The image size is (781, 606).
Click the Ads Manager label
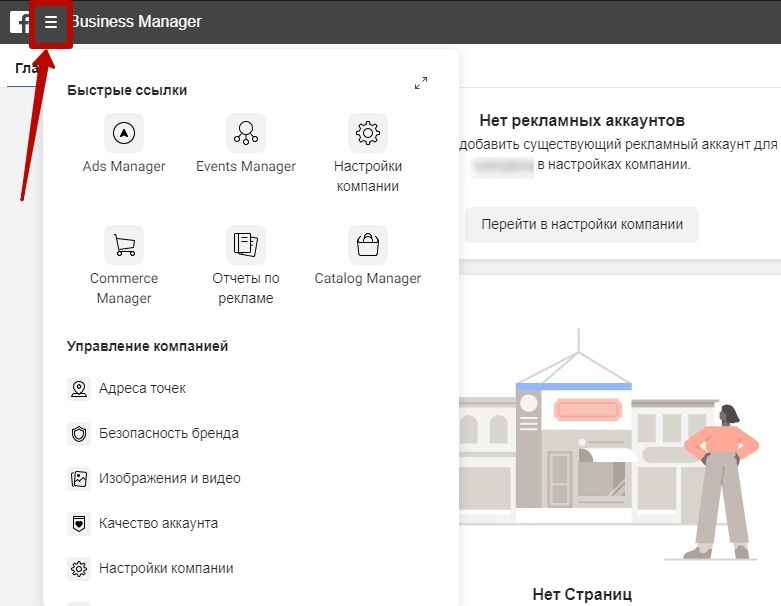[124, 166]
